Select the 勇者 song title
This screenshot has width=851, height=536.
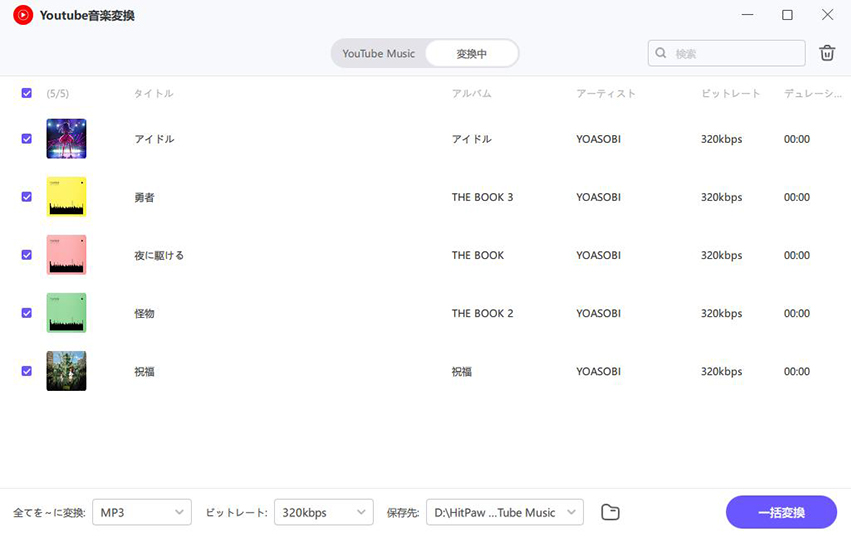tap(144, 197)
